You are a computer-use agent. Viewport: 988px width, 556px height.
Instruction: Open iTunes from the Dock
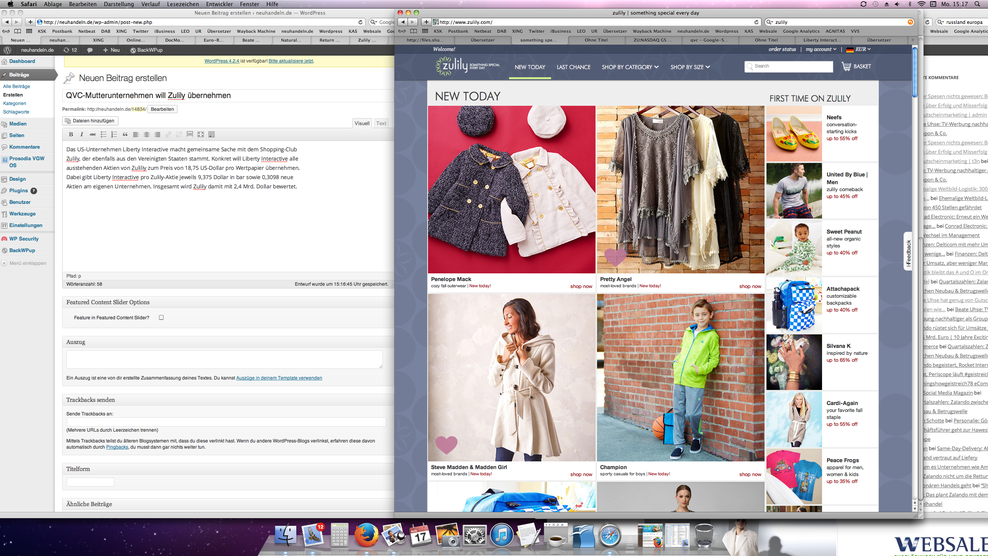click(x=502, y=535)
